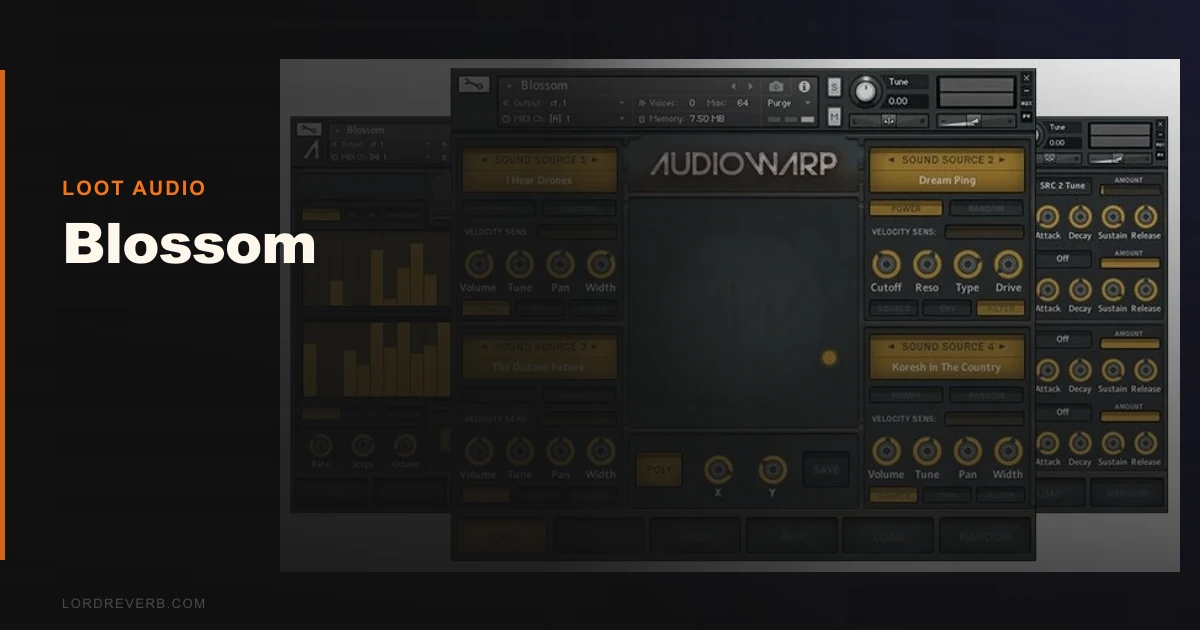Screen dimensions: 1200x630
Task: Toggle the POLY mode button
Action: (658, 469)
